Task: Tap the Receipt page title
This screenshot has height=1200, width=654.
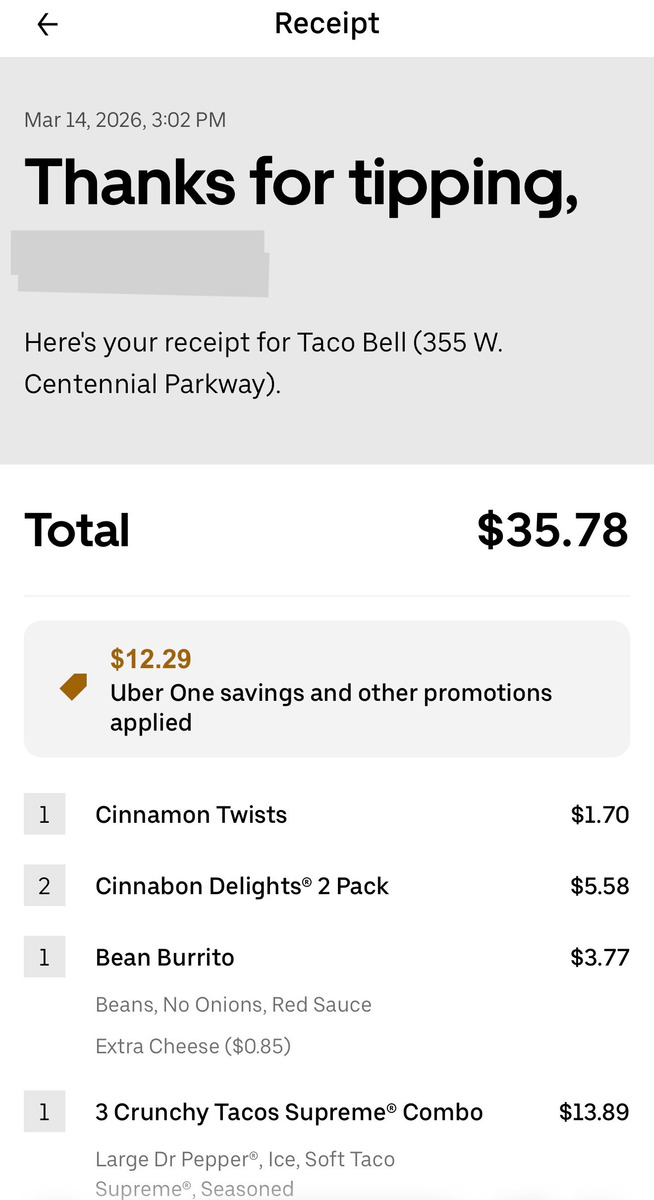Action: 327,24
